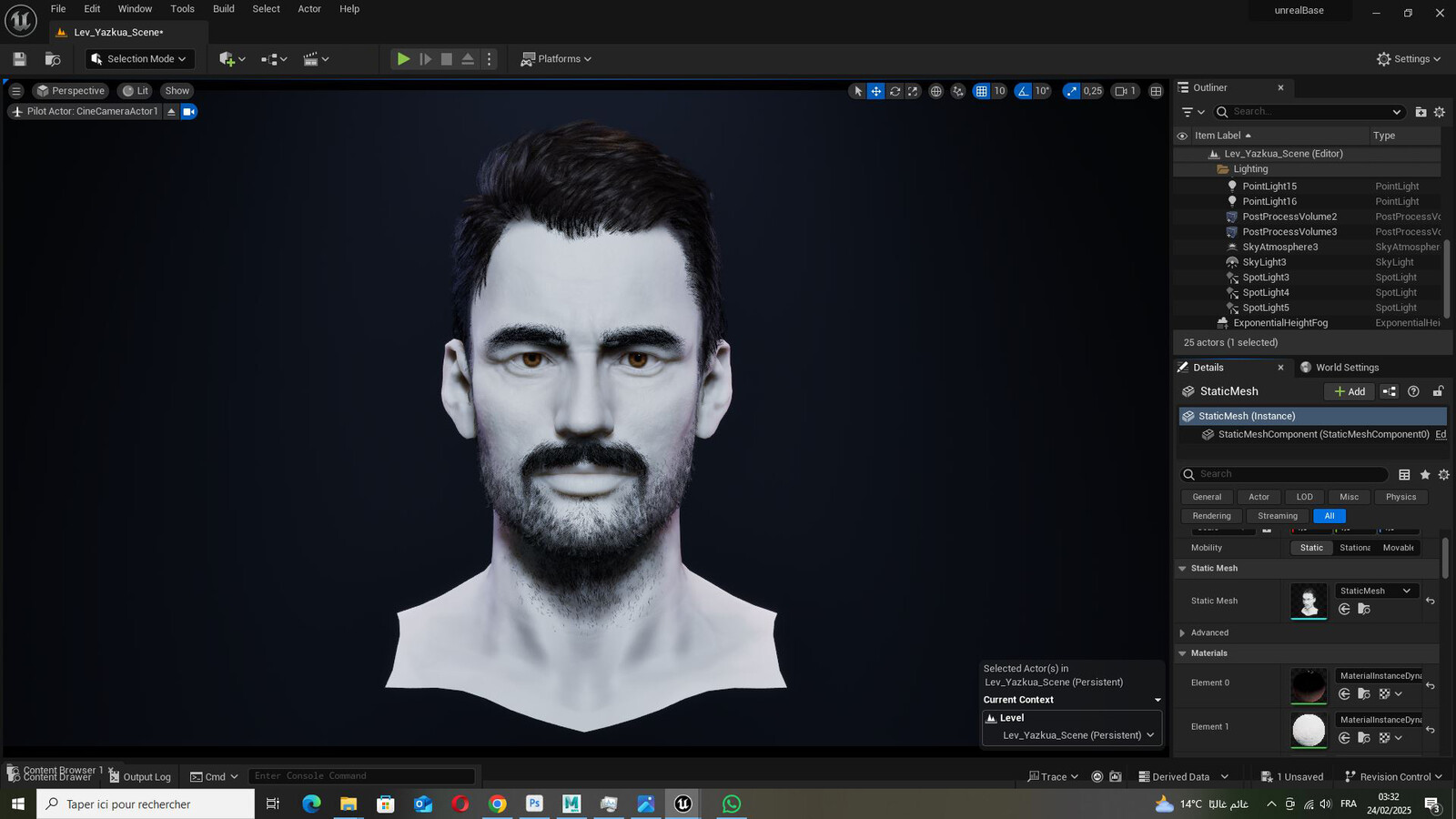
Task: Toggle grid snapping icon
Action: pyautogui.click(x=981, y=91)
